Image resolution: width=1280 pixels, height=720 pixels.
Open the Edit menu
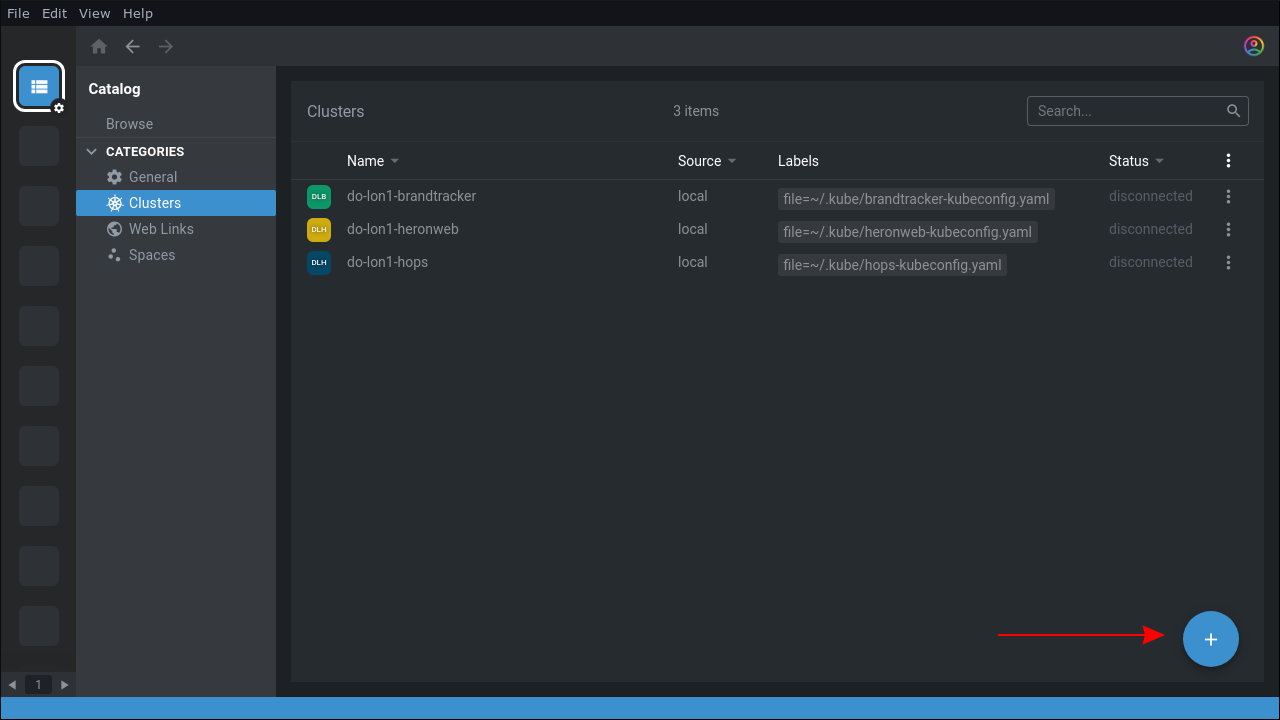[54, 13]
